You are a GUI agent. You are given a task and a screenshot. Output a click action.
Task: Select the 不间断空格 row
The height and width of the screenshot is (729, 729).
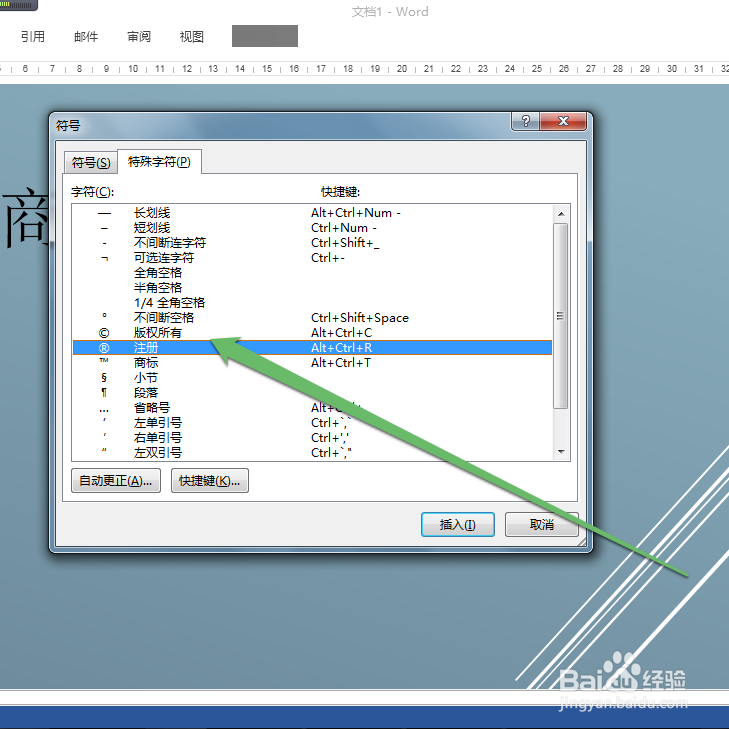(312, 318)
